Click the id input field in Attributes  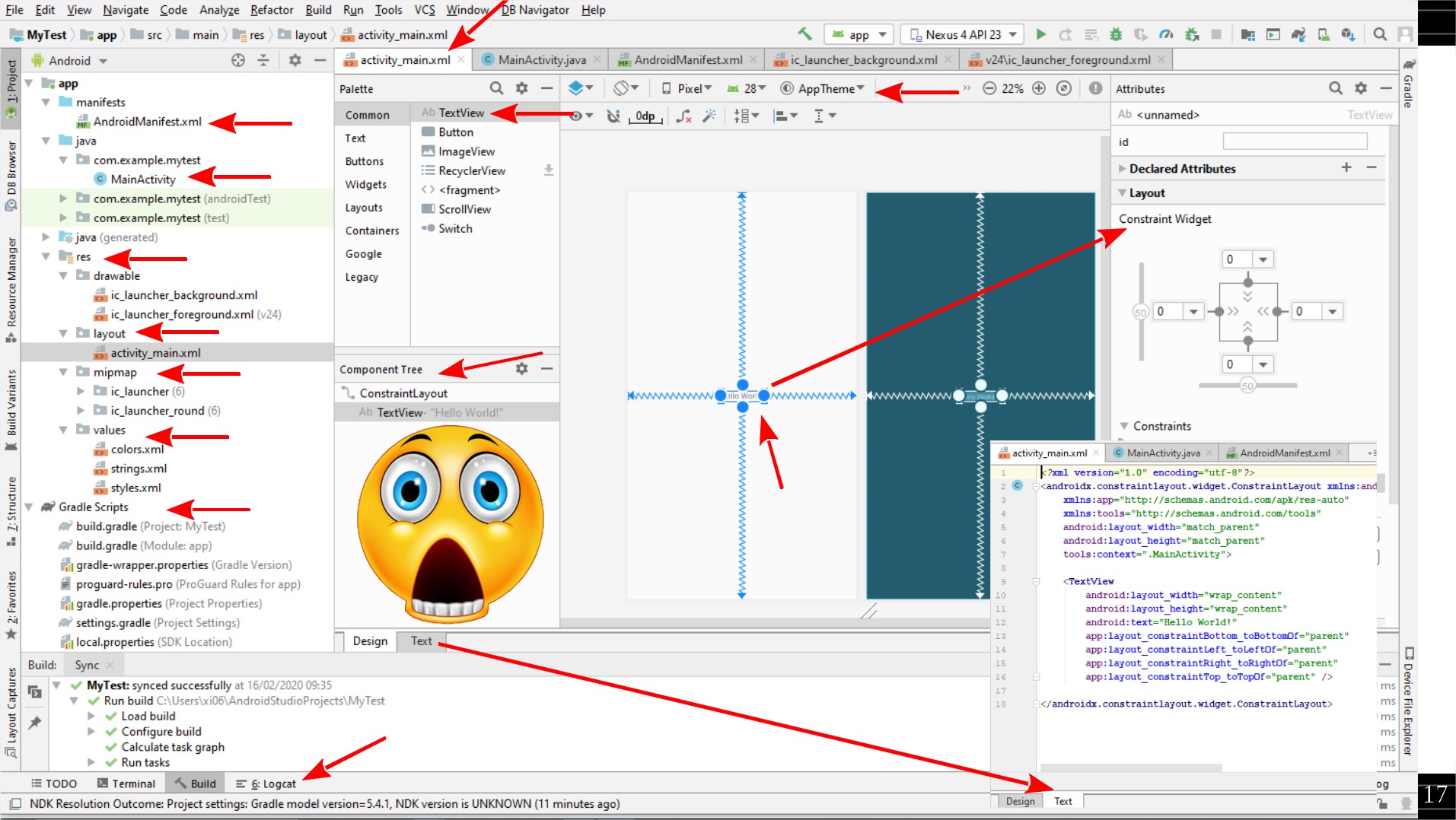click(x=1294, y=142)
